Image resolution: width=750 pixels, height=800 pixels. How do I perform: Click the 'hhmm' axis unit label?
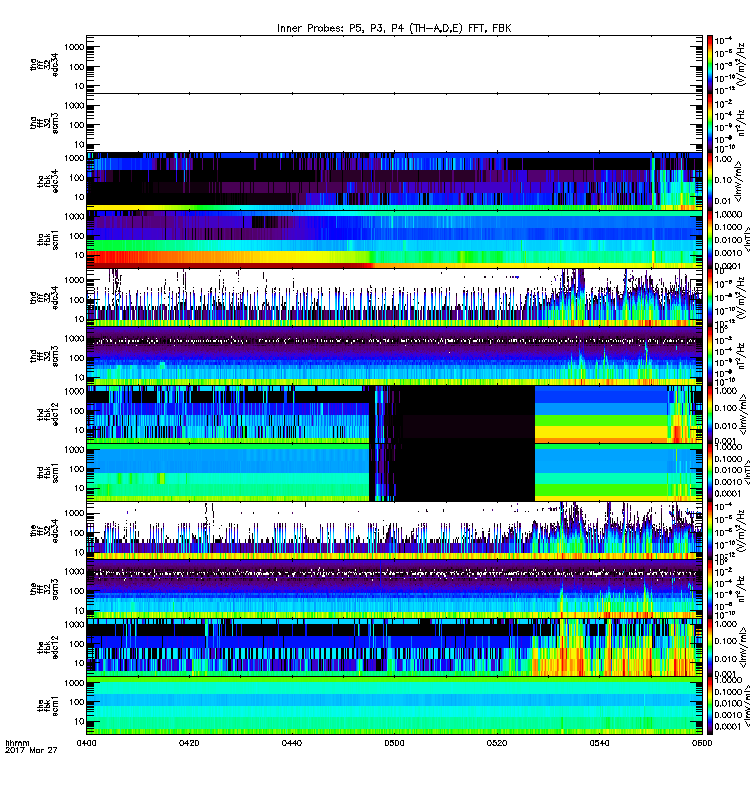click(x=17, y=743)
